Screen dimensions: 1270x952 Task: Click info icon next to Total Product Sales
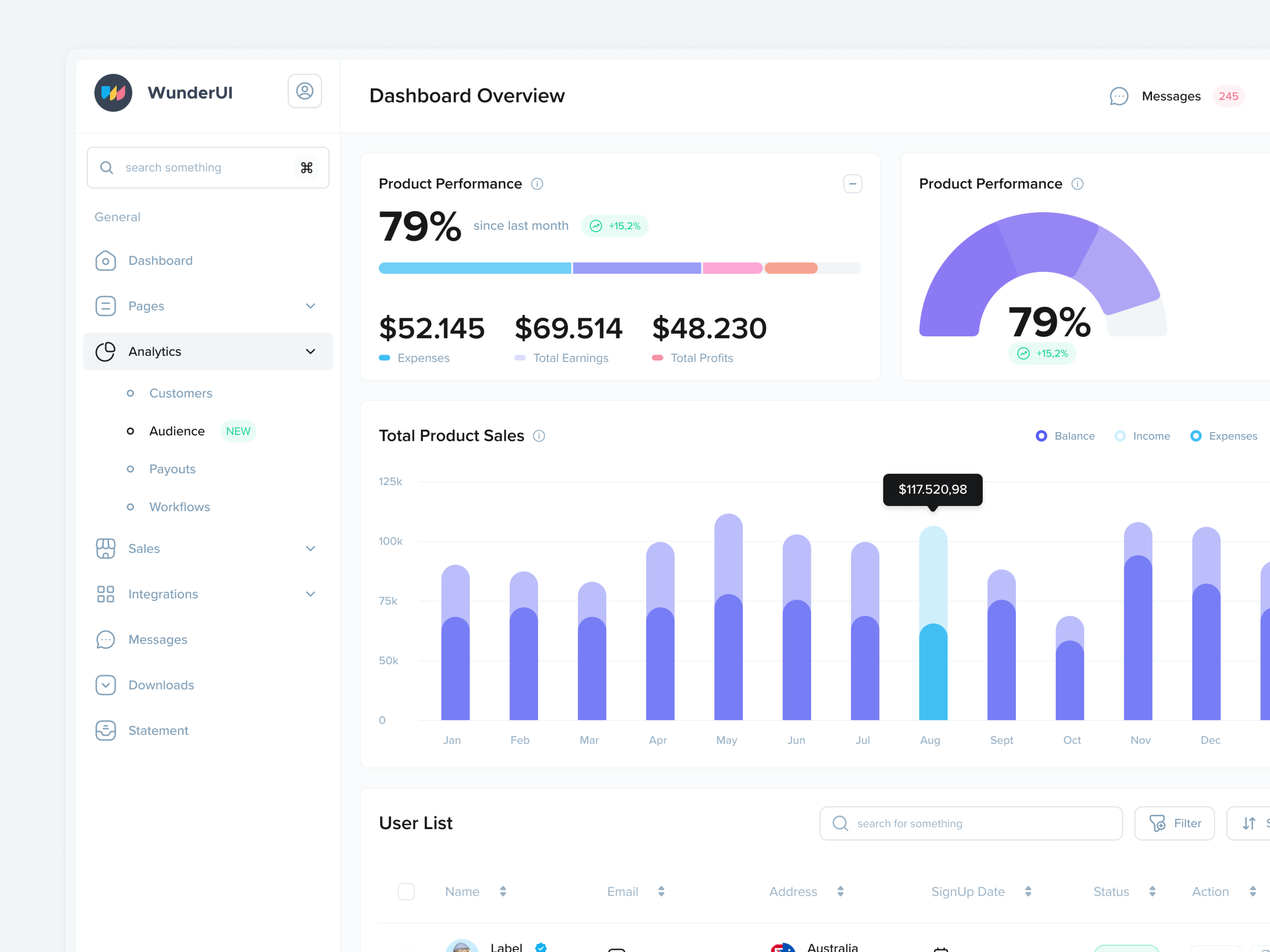[539, 436]
